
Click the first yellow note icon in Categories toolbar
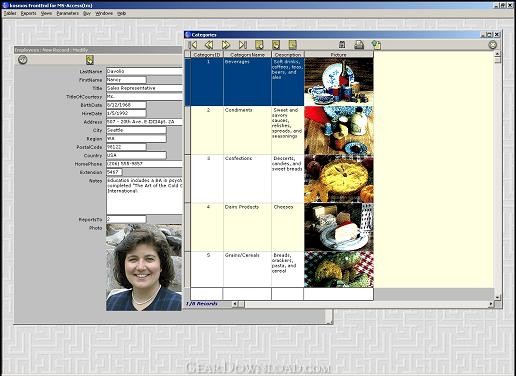coord(259,45)
